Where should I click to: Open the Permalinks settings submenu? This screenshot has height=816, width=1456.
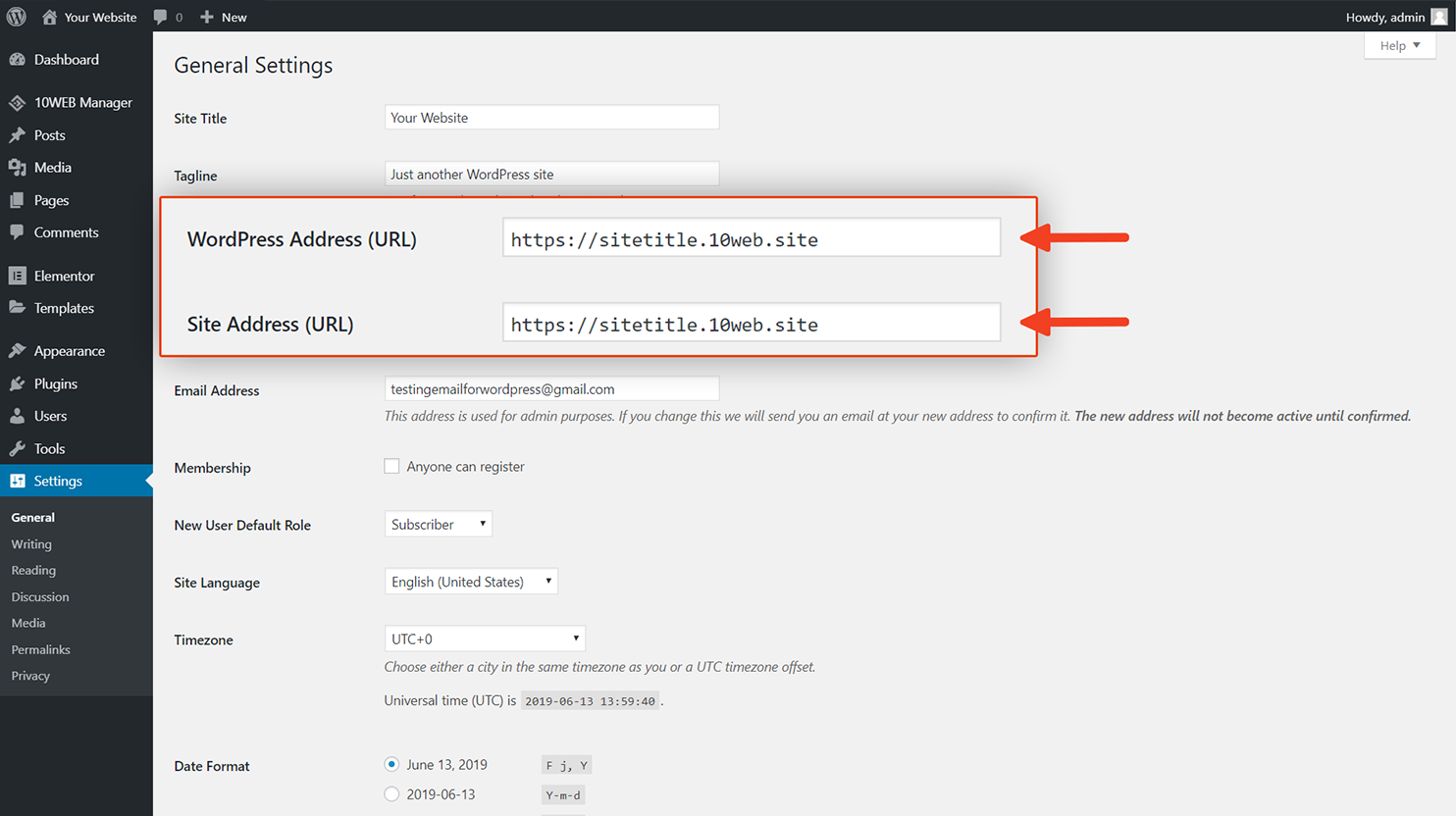[40, 649]
